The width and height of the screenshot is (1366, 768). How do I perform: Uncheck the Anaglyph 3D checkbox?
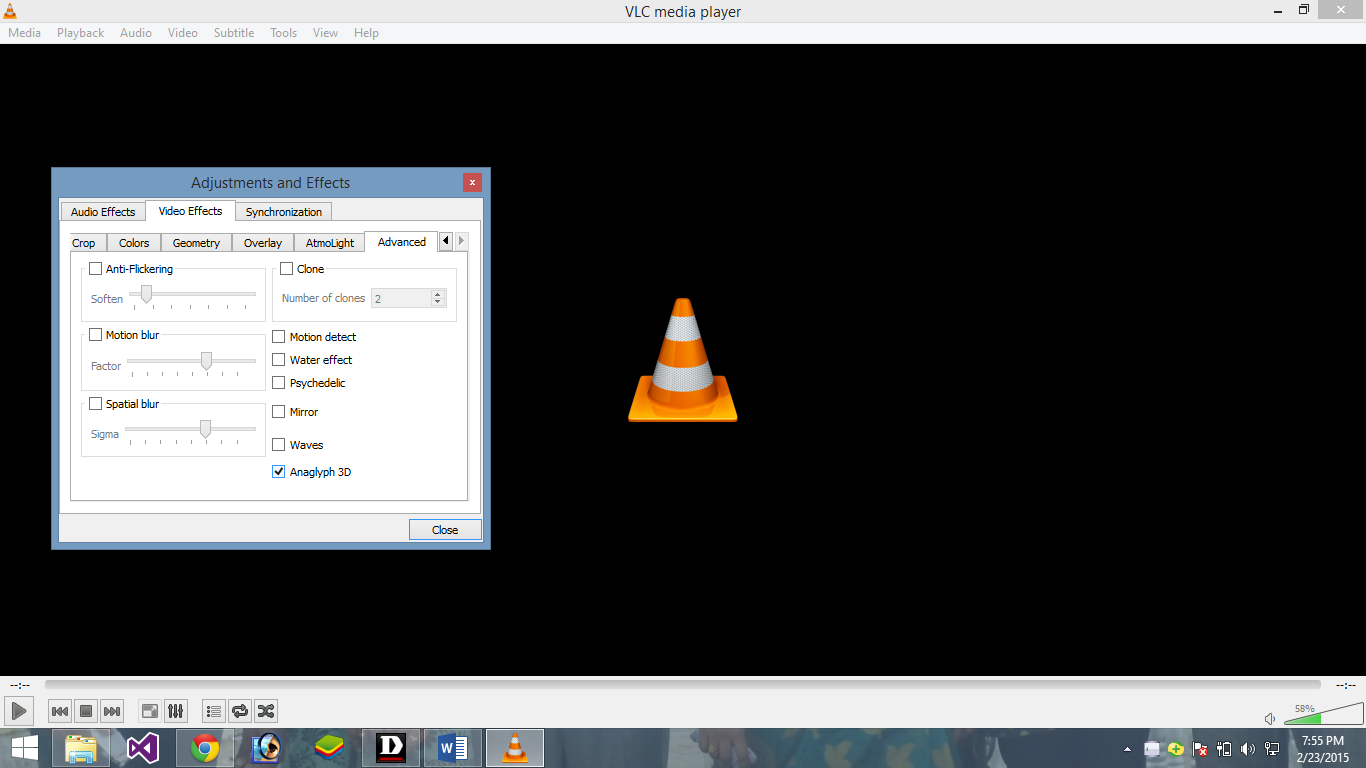click(279, 472)
